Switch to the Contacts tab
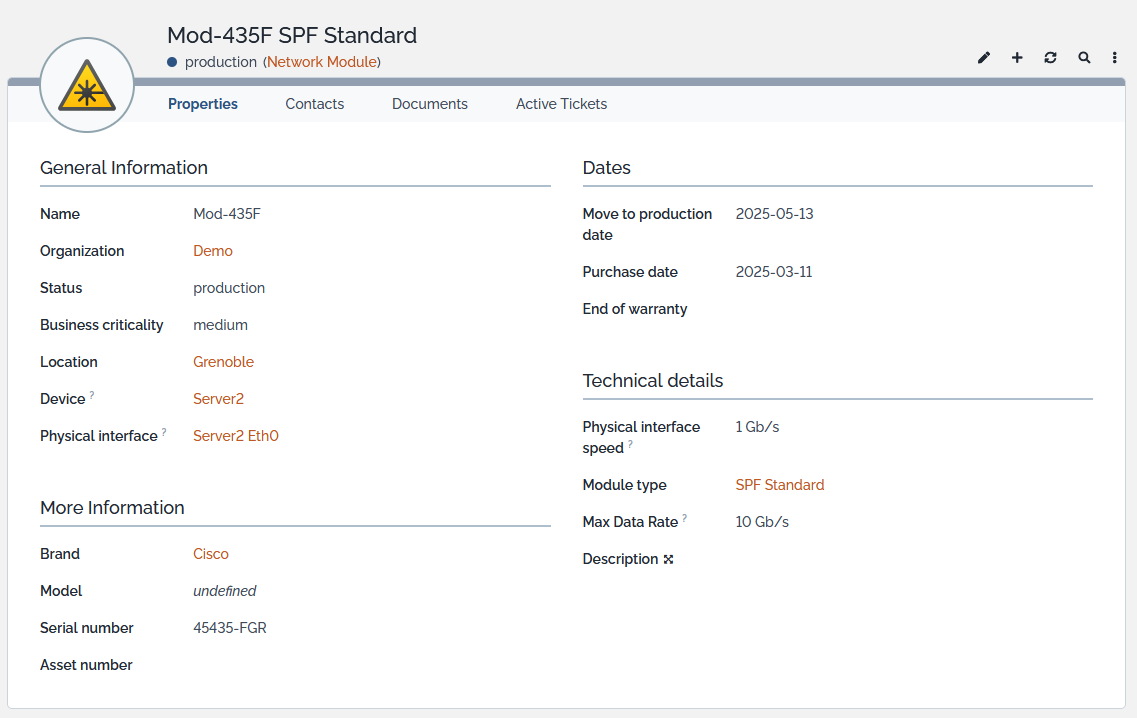Viewport: 1137px width, 718px height. (314, 104)
